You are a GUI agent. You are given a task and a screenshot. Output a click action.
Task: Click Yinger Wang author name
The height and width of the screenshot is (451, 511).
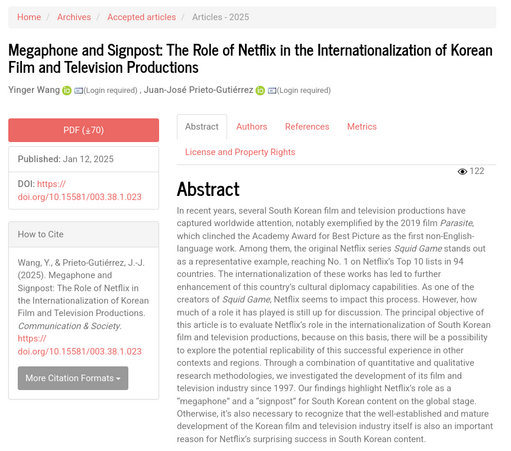[34, 90]
